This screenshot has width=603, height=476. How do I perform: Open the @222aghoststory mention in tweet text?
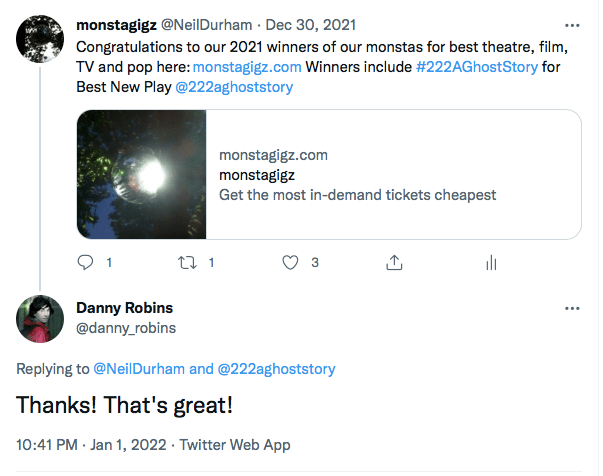[235, 87]
